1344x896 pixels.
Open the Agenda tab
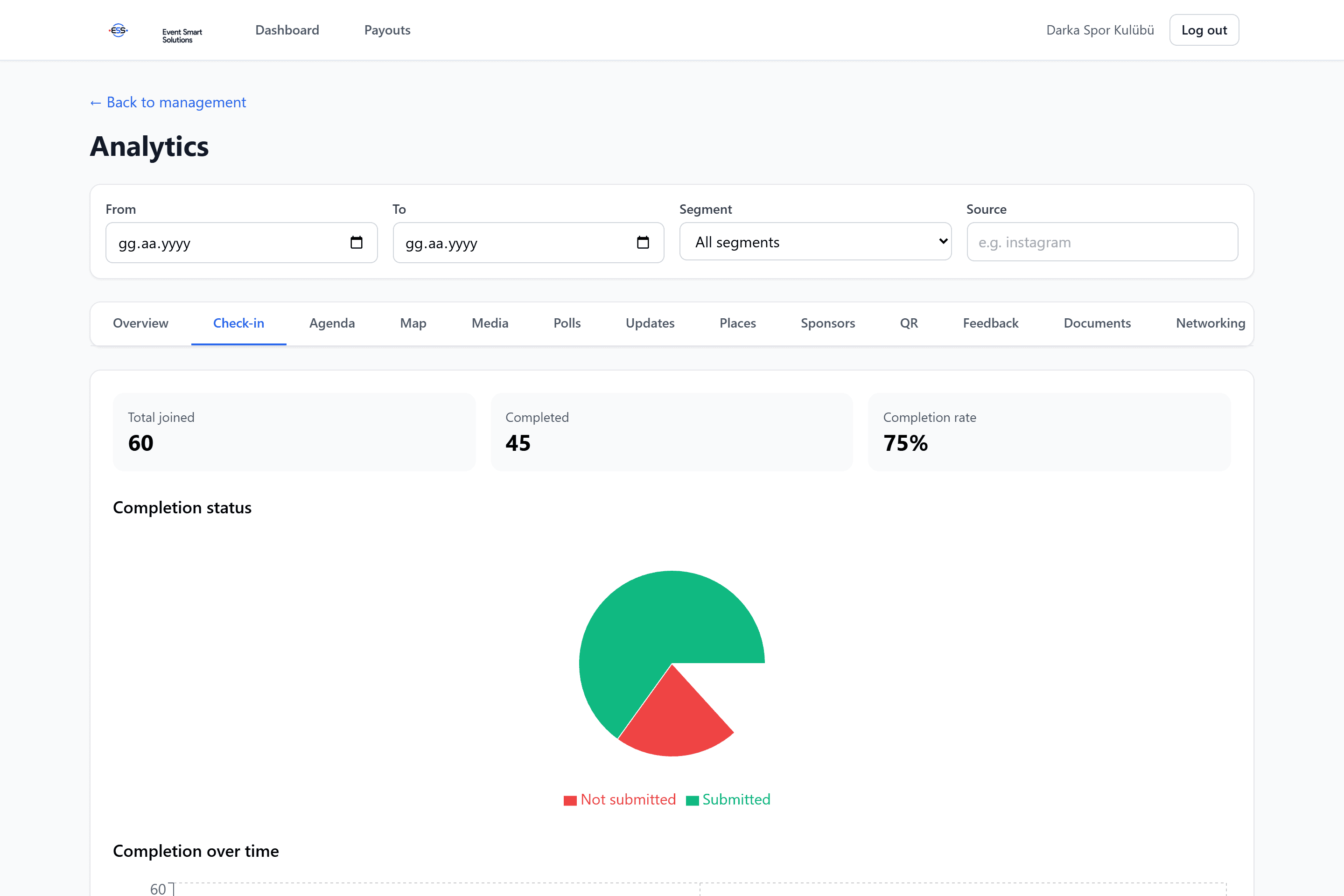click(332, 323)
